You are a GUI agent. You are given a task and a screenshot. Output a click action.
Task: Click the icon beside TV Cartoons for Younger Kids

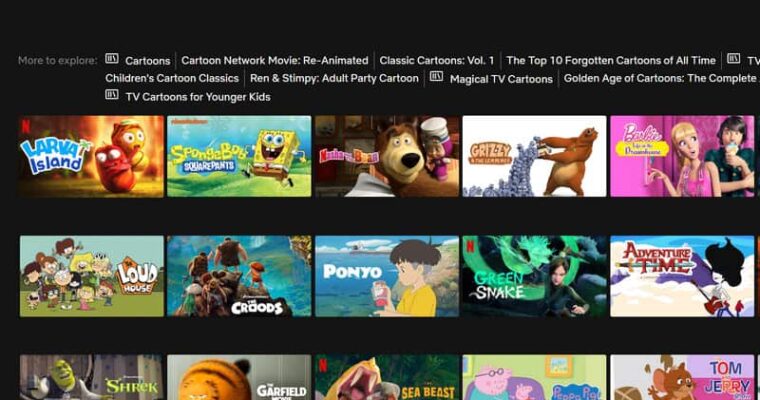pyautogui.click(x=111, y=95)
